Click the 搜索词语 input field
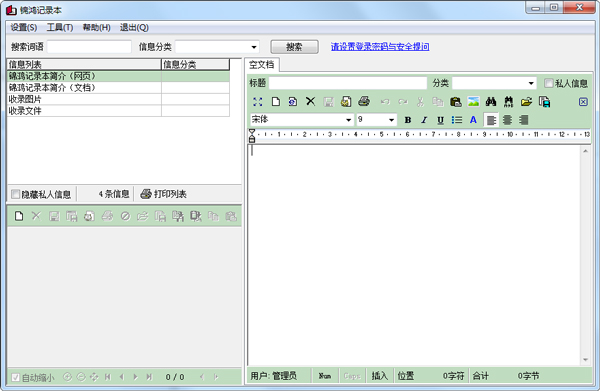Image resolution: width=600 pixels, height=391 pixels. (x=89, y=47)
